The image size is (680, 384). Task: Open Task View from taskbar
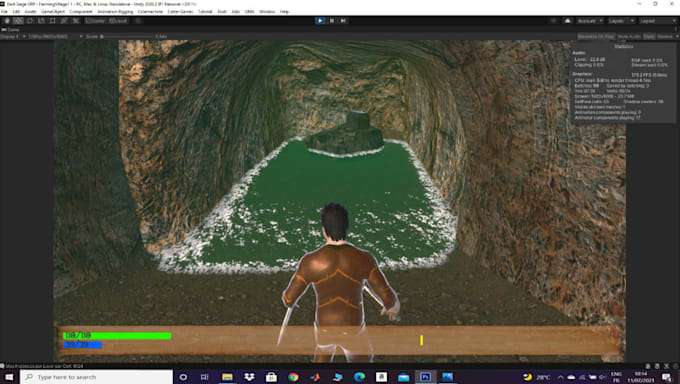[204, 377]
